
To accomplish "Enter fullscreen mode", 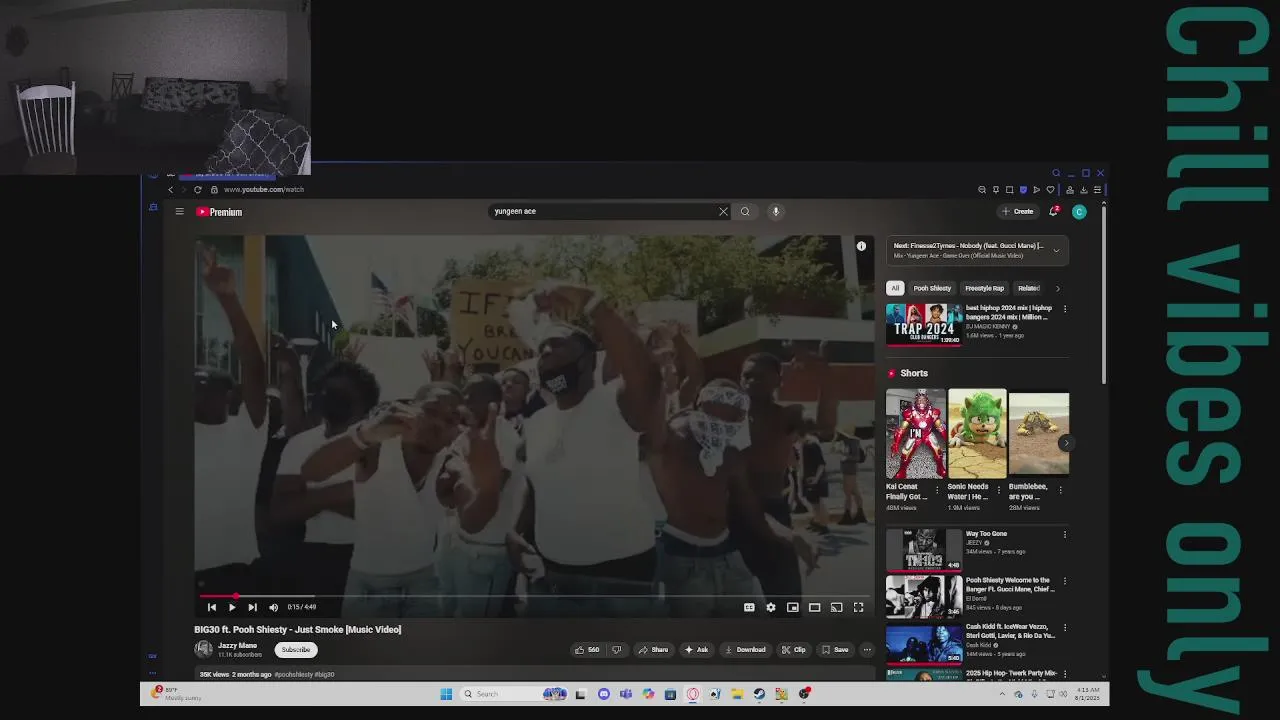I will click(858, 607).
